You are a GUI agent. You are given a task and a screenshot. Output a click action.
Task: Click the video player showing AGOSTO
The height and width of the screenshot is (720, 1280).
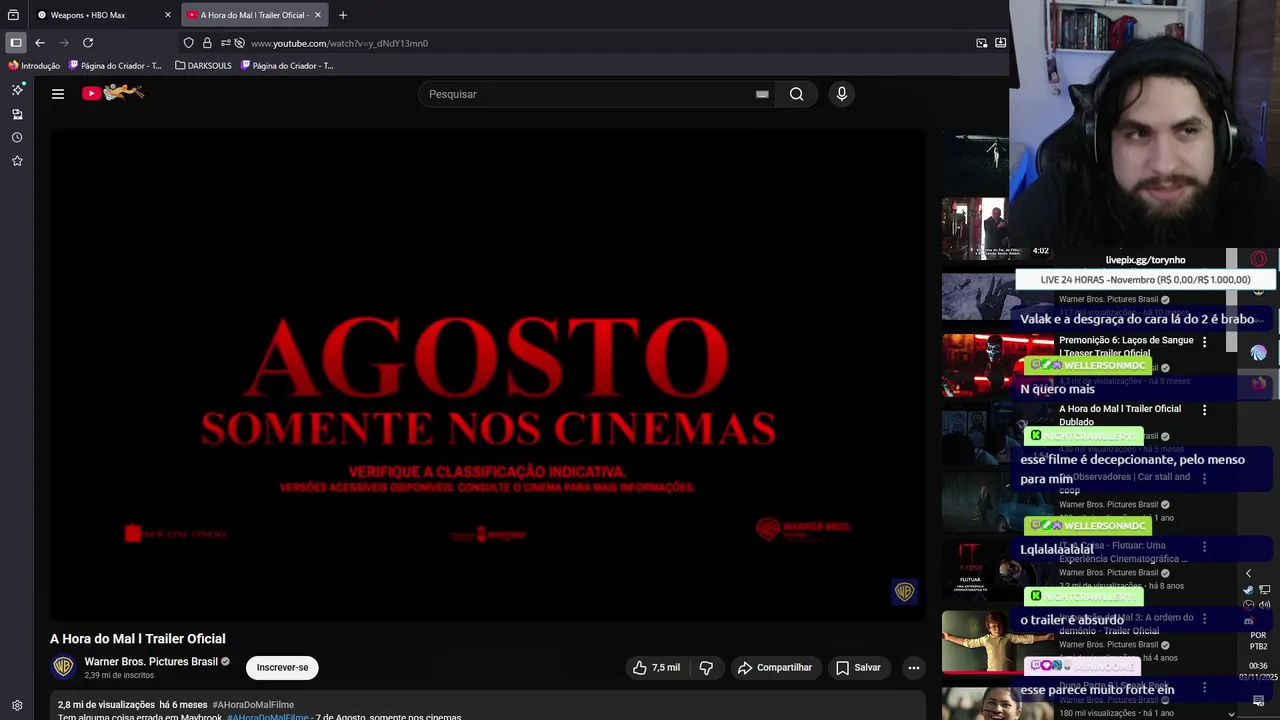point(487,374)
